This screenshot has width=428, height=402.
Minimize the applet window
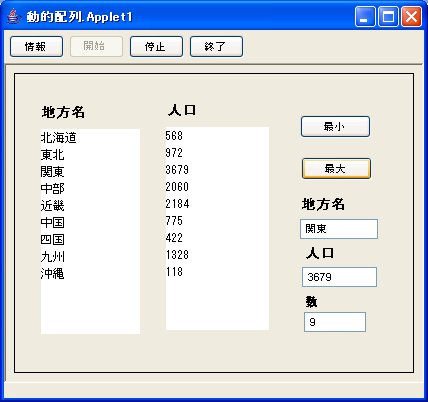(x=365, y=16)
